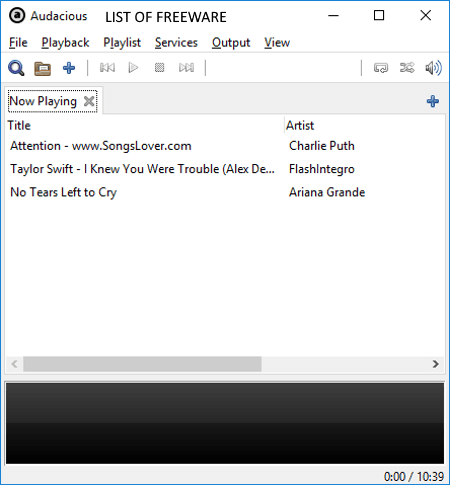Click the FlashIntegro artist cell

coord(322,169)
